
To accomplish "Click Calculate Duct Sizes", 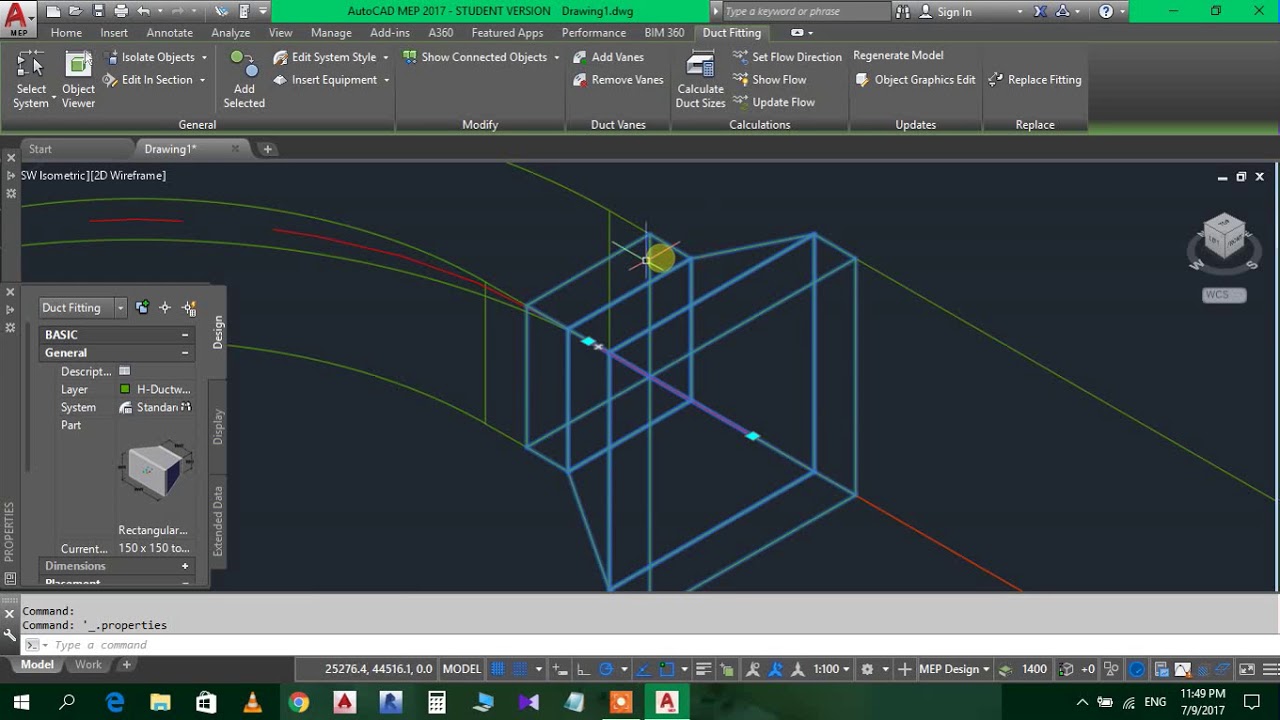I will coord(700,79).
